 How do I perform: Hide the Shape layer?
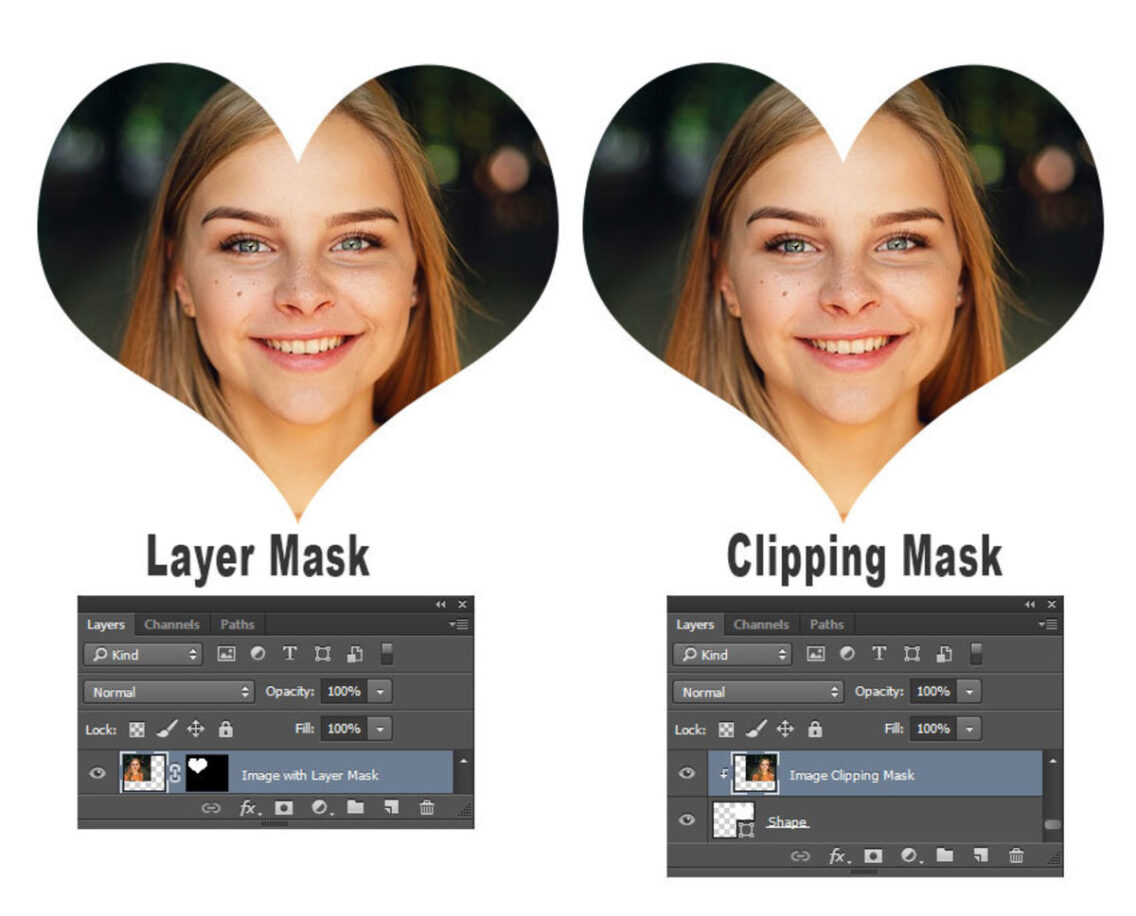[x=685, y=820]
